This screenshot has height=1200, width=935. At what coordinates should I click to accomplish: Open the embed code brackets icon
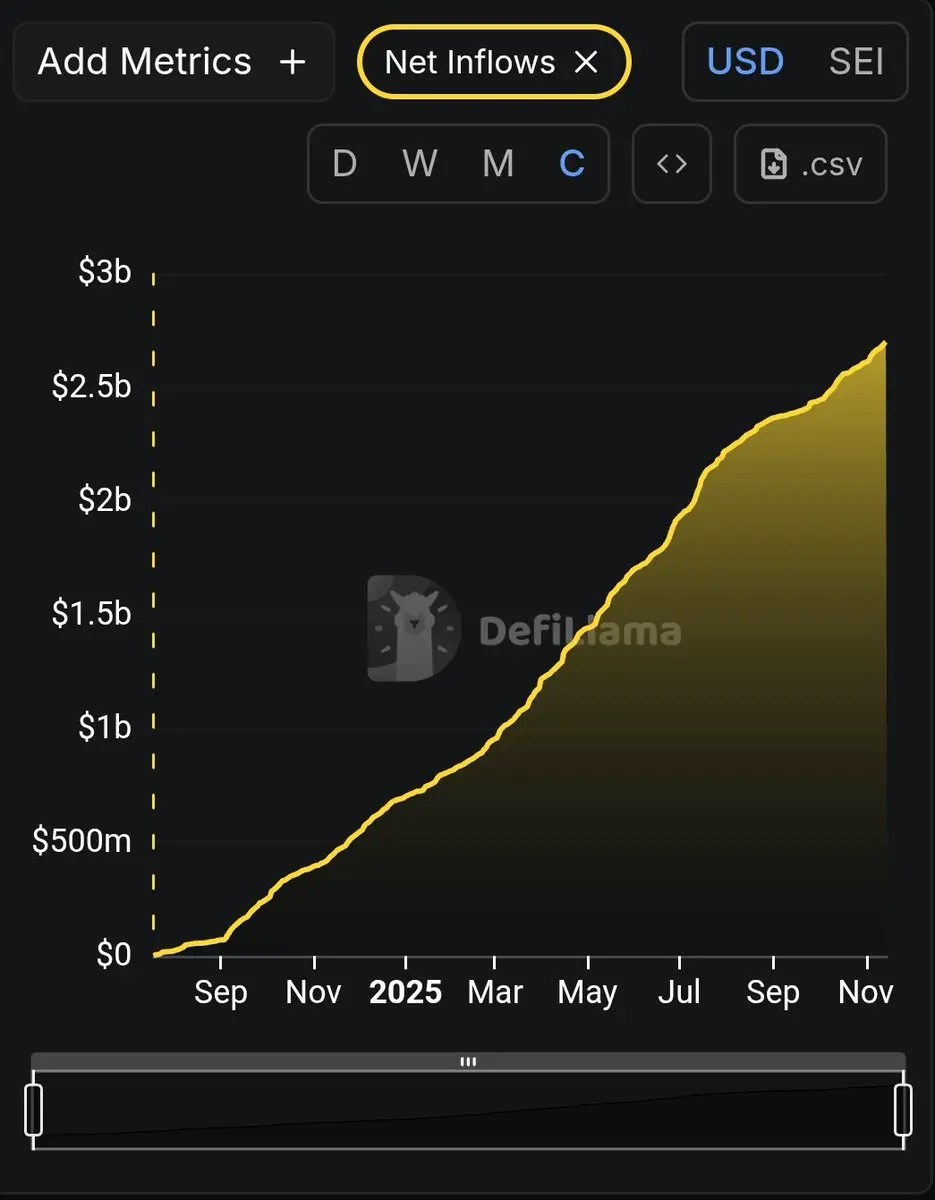click(x=671, y=163)
